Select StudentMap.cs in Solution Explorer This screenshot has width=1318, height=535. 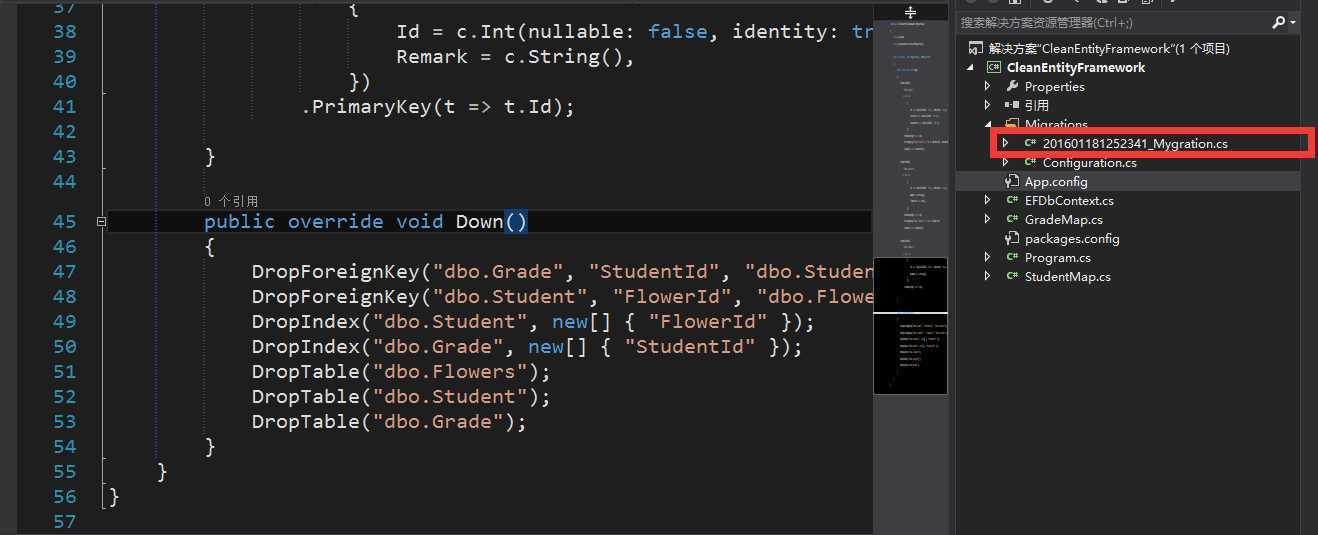(x=1067, y=276)
